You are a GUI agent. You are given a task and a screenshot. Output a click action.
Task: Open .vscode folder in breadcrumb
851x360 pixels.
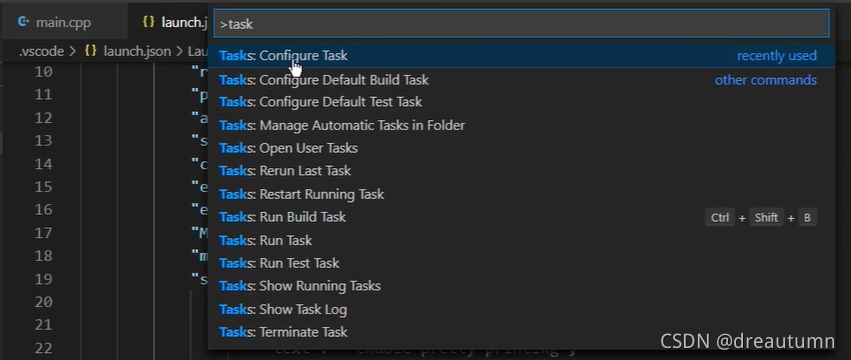click(41, 52)
